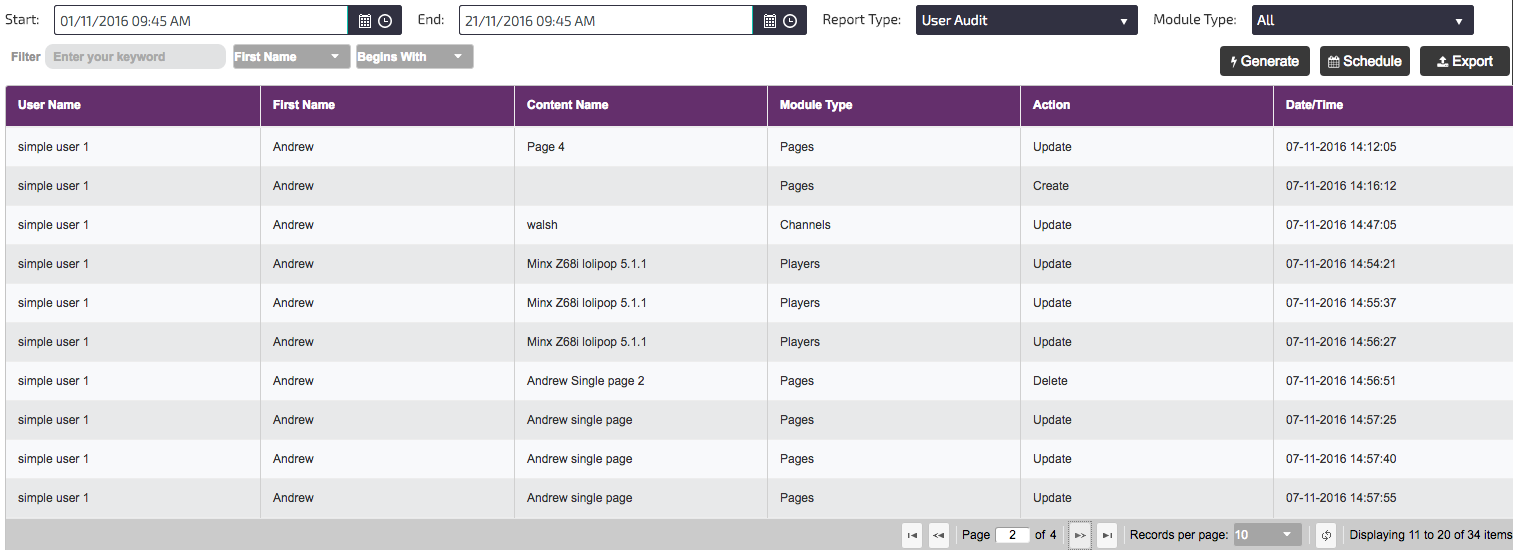Open the End time clock picker
The width and height of the screenshot is (1513, 550).
pos(790,21)
